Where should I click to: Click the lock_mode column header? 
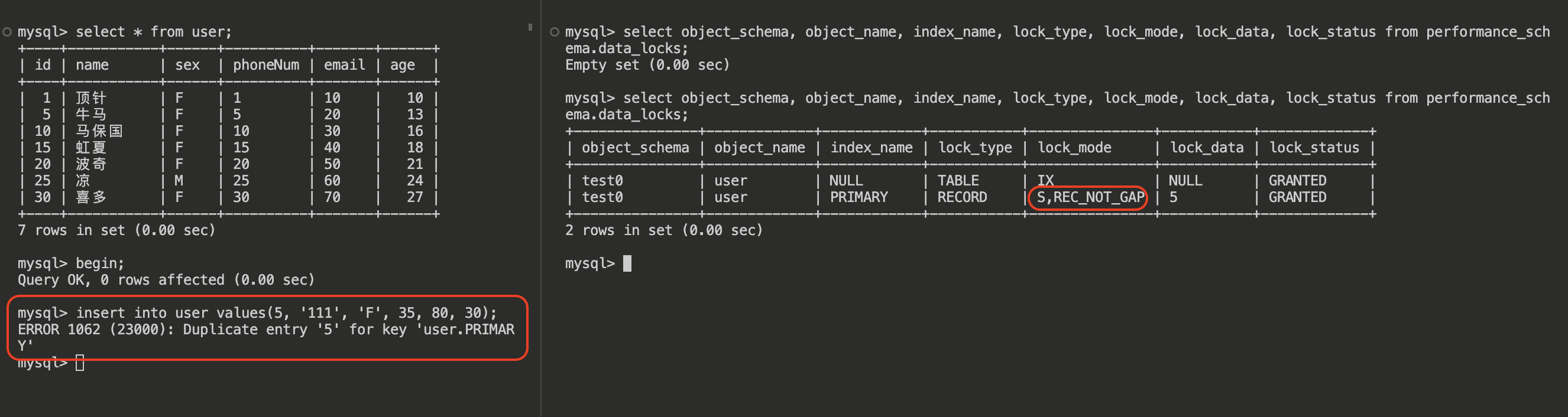click(x=1074, y=148)
